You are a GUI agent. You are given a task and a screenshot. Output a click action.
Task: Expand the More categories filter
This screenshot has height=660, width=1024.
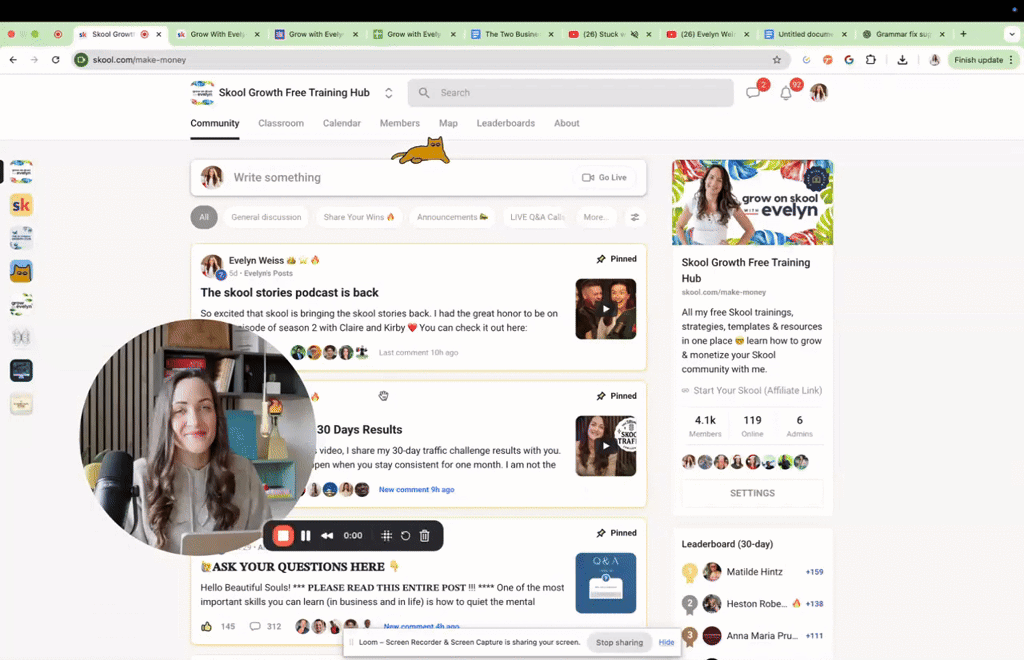[x=595, y=217]
